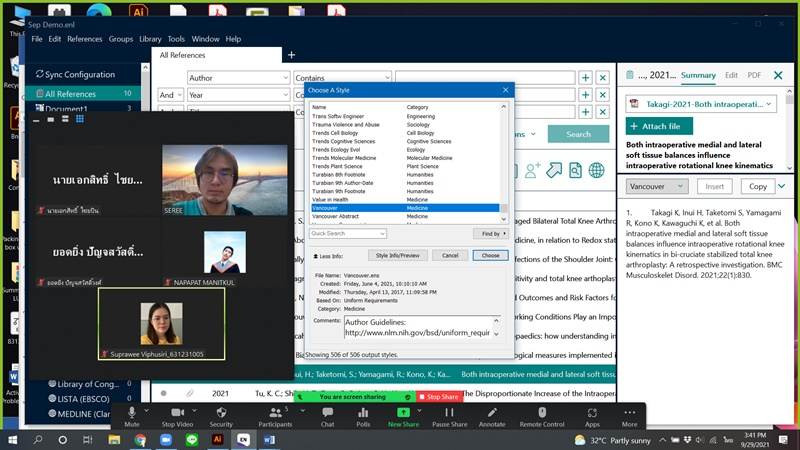Open the References menu

[x=84, y=39]
